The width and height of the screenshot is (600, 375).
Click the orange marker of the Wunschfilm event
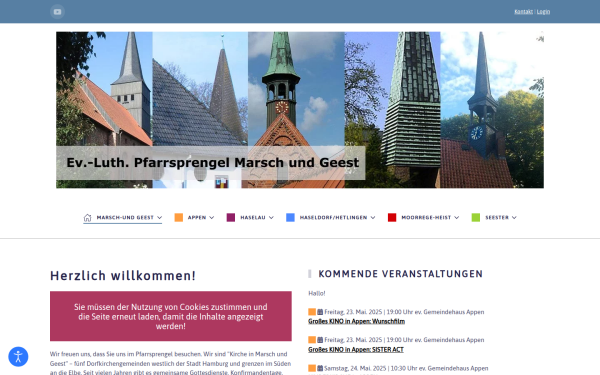coord(312,312)
